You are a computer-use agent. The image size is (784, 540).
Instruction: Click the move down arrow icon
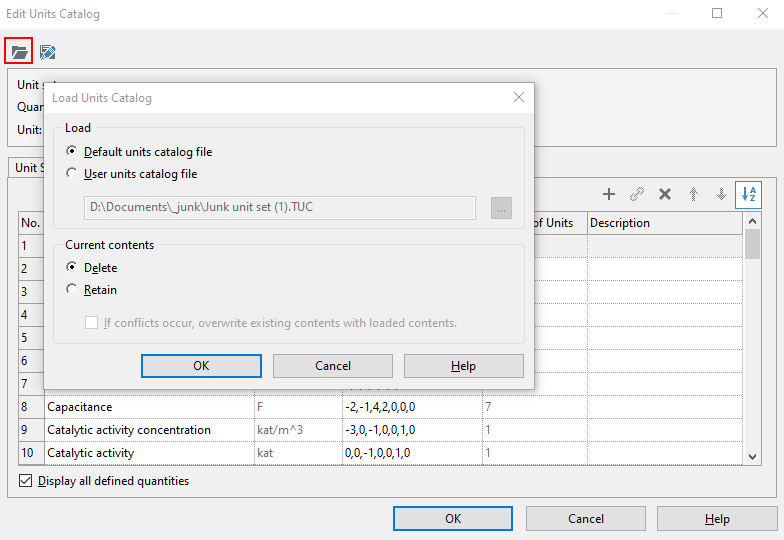click(721, 194)
